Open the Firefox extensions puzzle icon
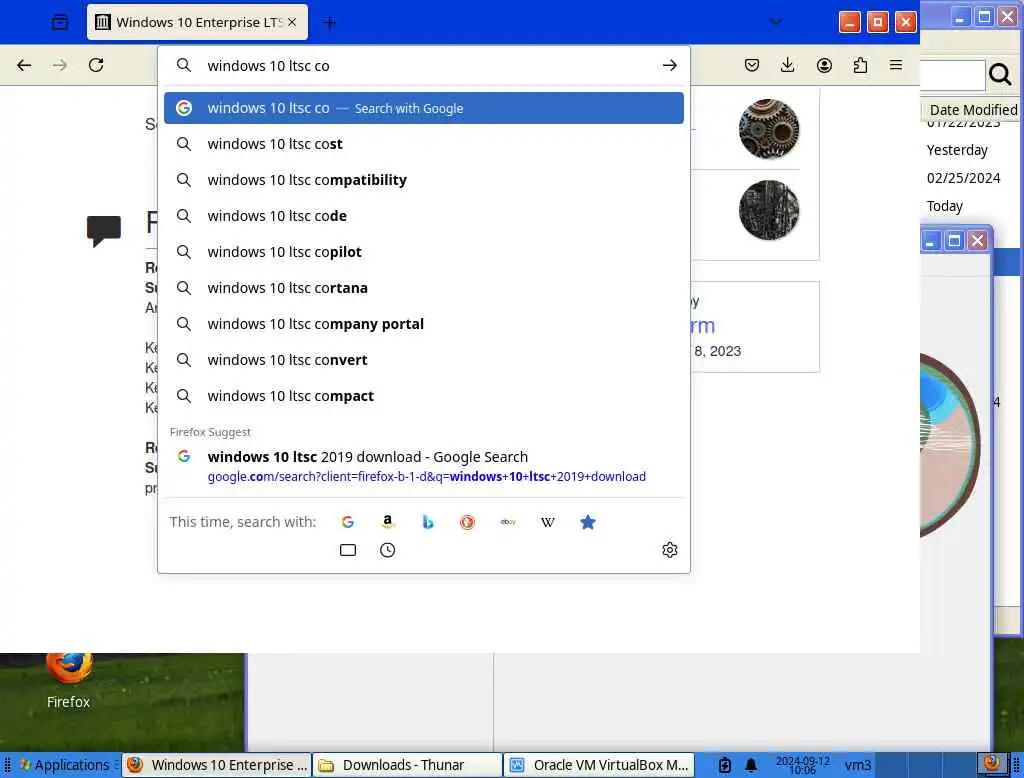The height and width of the screenshot is (778, 1024). 860,65
